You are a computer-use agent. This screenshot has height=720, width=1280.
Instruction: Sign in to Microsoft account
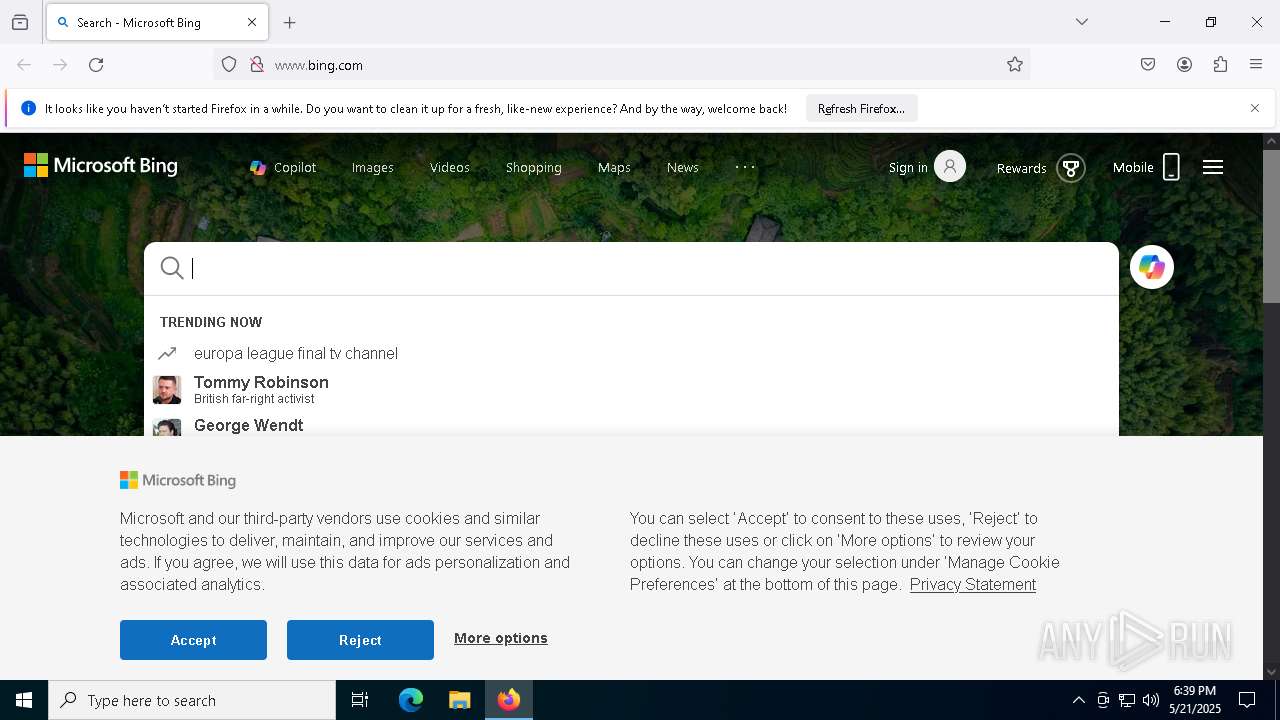point(908,168)
